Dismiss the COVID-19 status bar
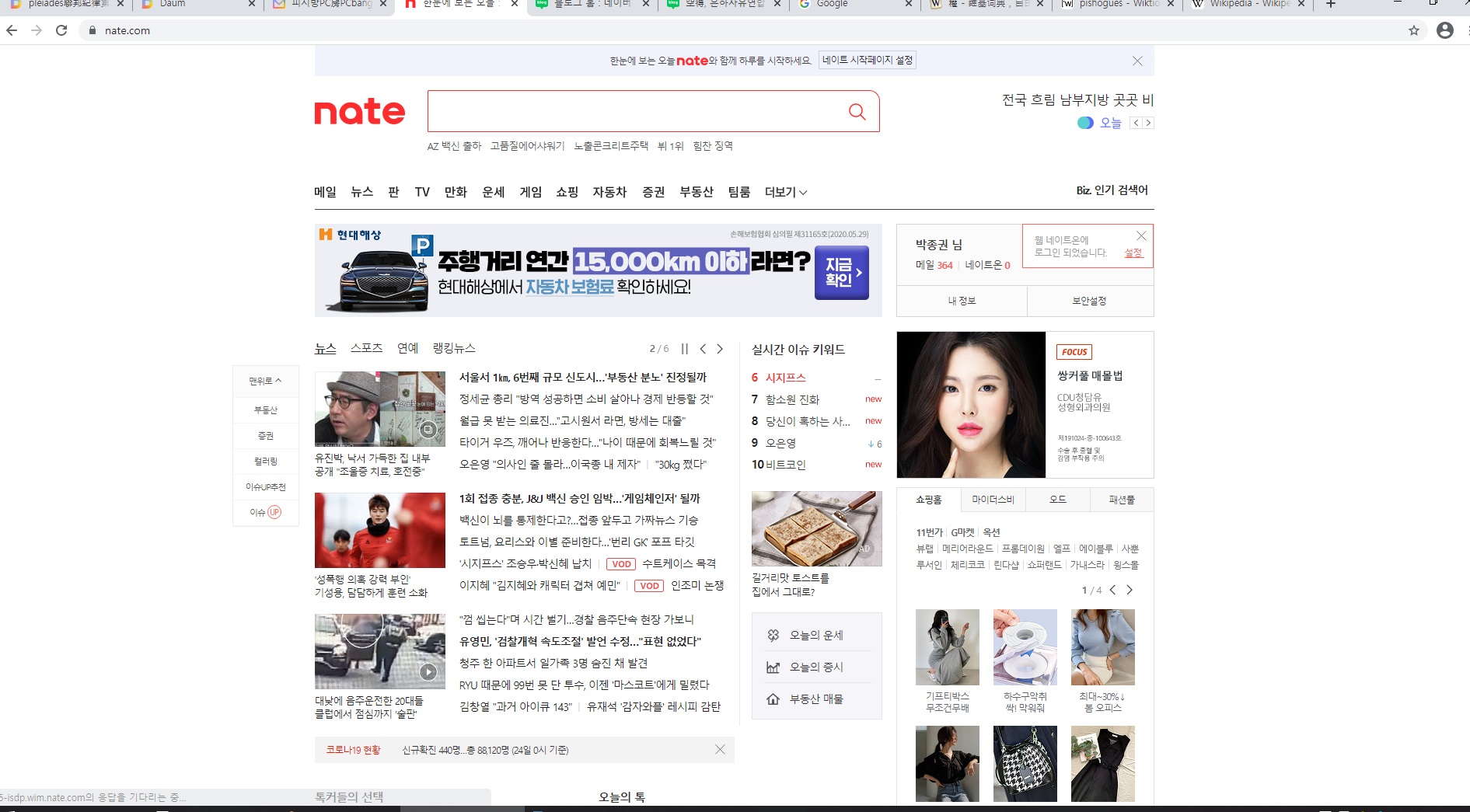Viewport: 1470px width, 812px height. pyautogui.click(x=720, y=749)
